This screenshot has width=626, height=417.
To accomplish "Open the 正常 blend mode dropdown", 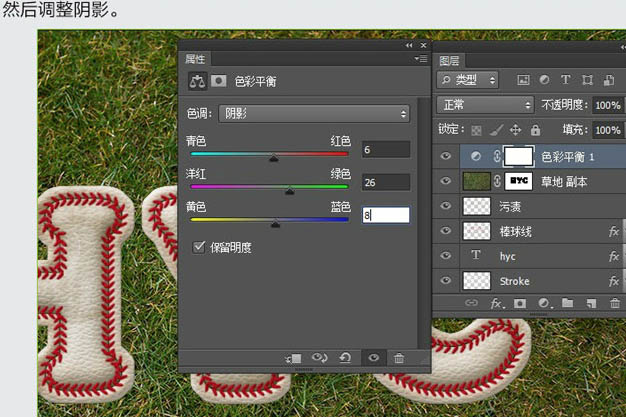I will point(485,105).
